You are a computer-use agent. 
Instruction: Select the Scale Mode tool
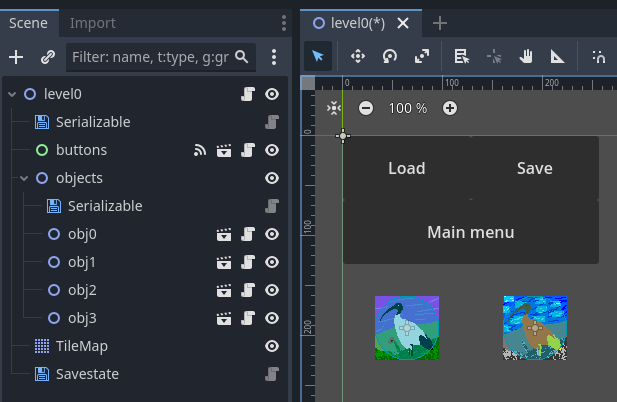(x=422, y=57)
